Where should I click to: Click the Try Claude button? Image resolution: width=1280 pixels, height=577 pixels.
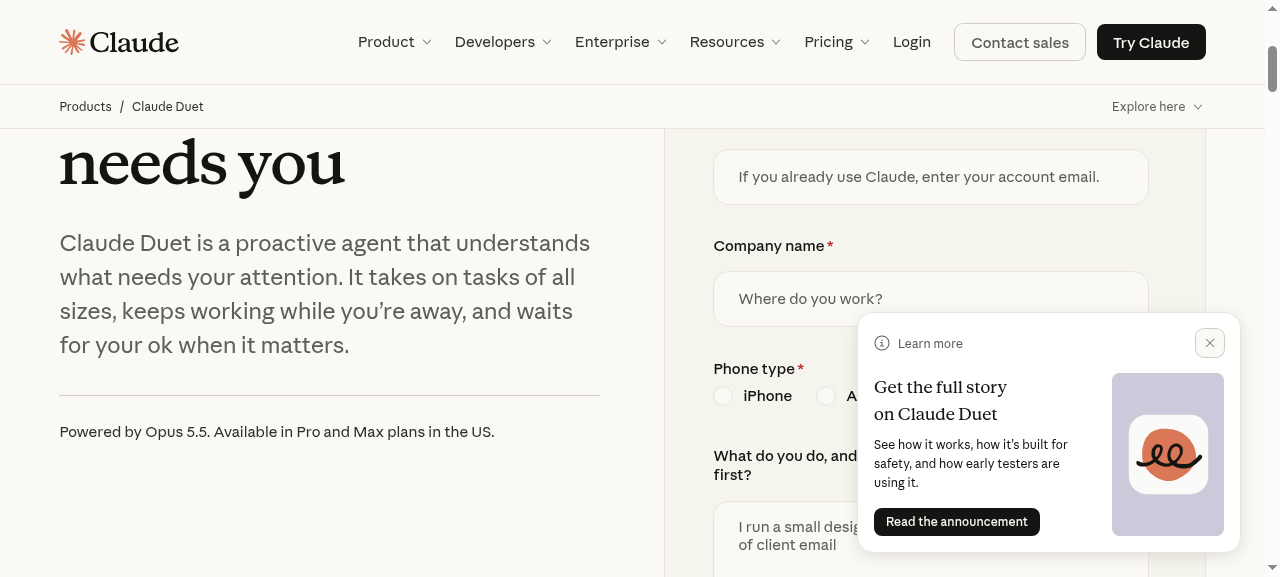(1151, 42)
